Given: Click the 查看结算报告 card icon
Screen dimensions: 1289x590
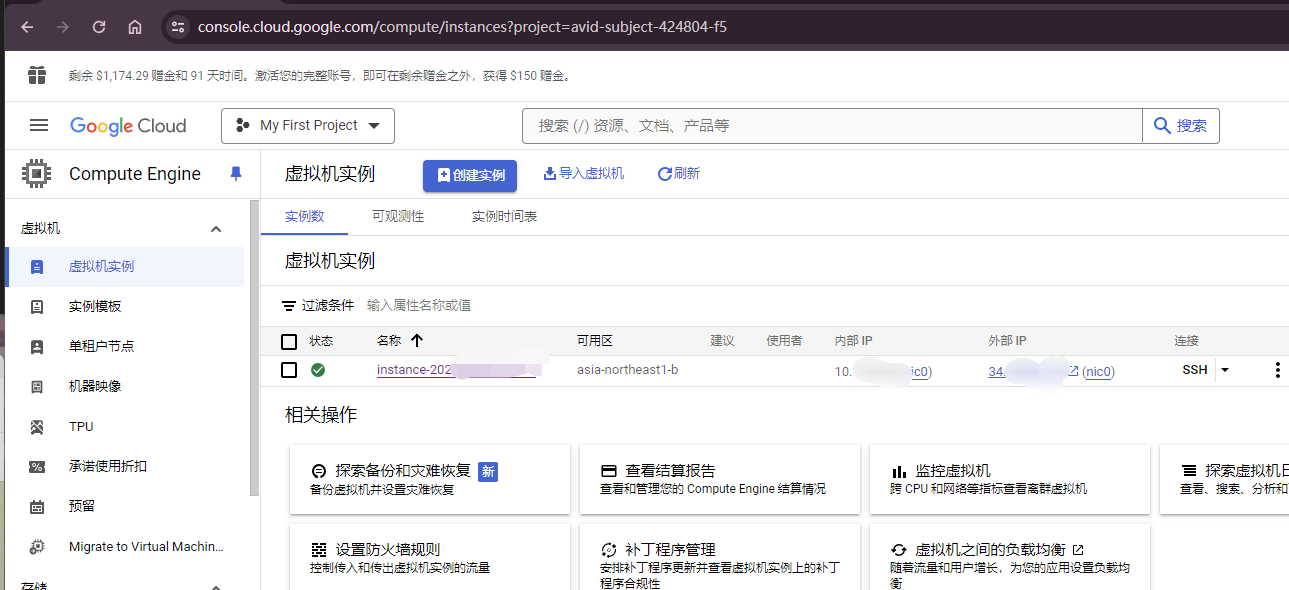Looking at the screenshot, I should [x=608, y=471].
